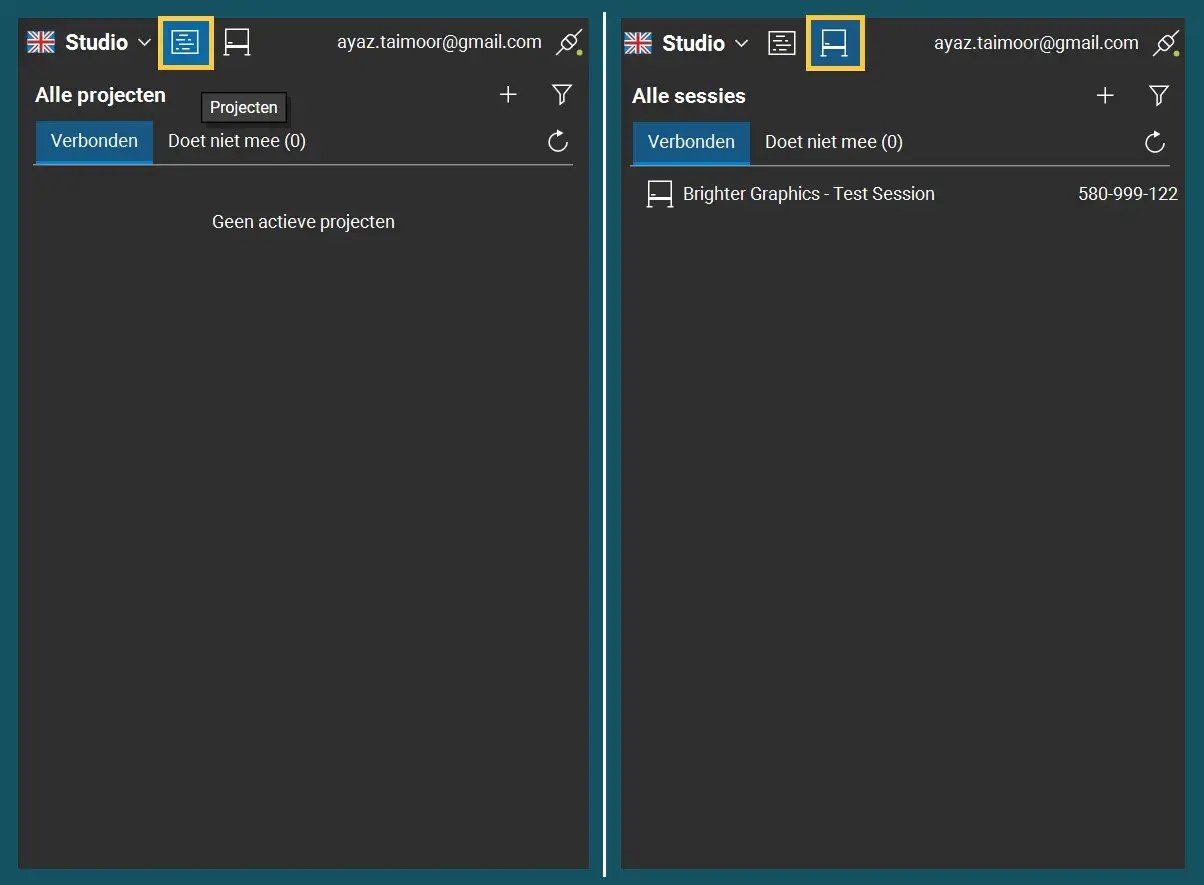Open filter for Alle sessies
The width and height of the screenshot is (1204, 885).
coord(1159,96)
